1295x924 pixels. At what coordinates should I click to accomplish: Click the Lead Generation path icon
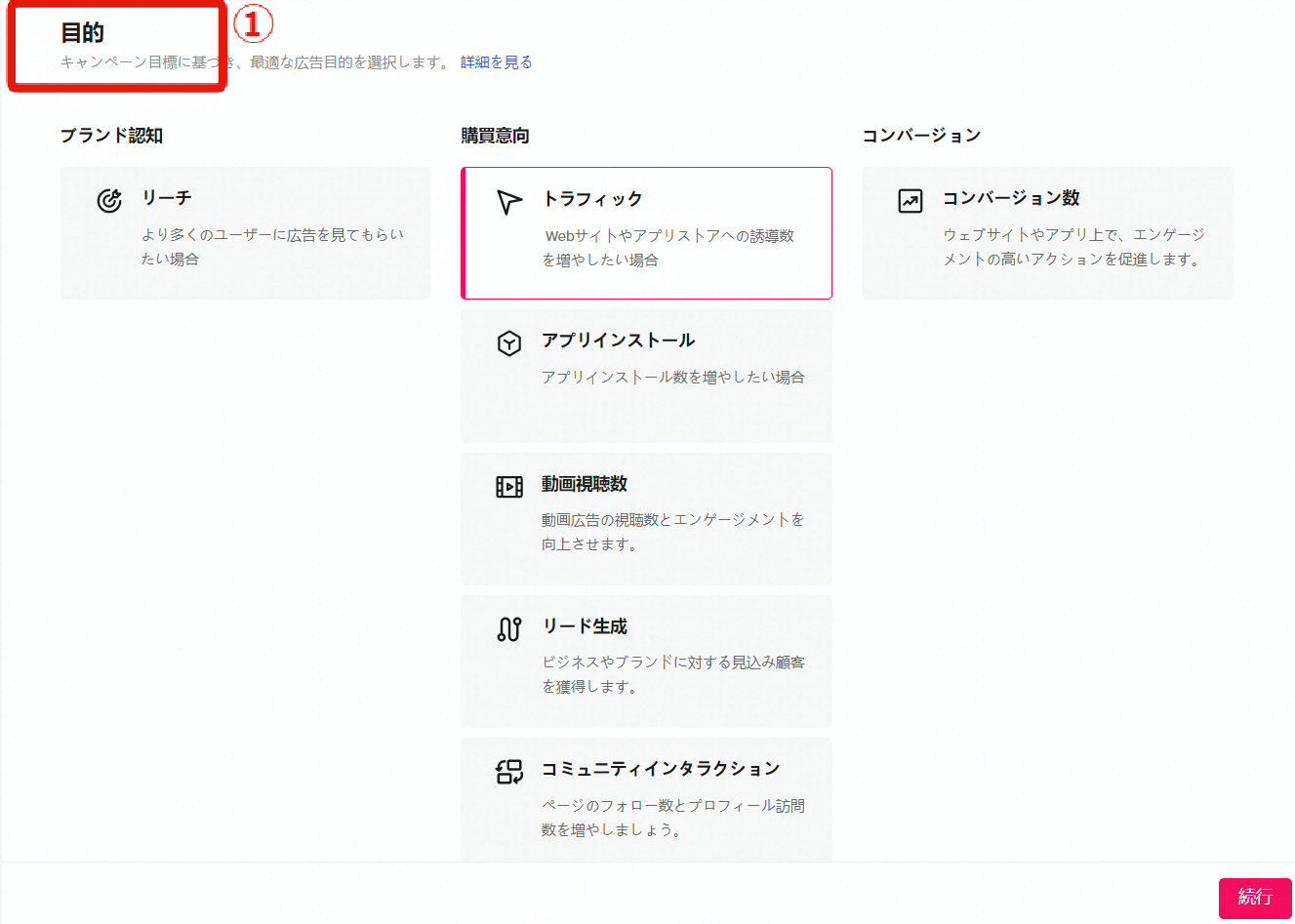(x=509, y=628)
